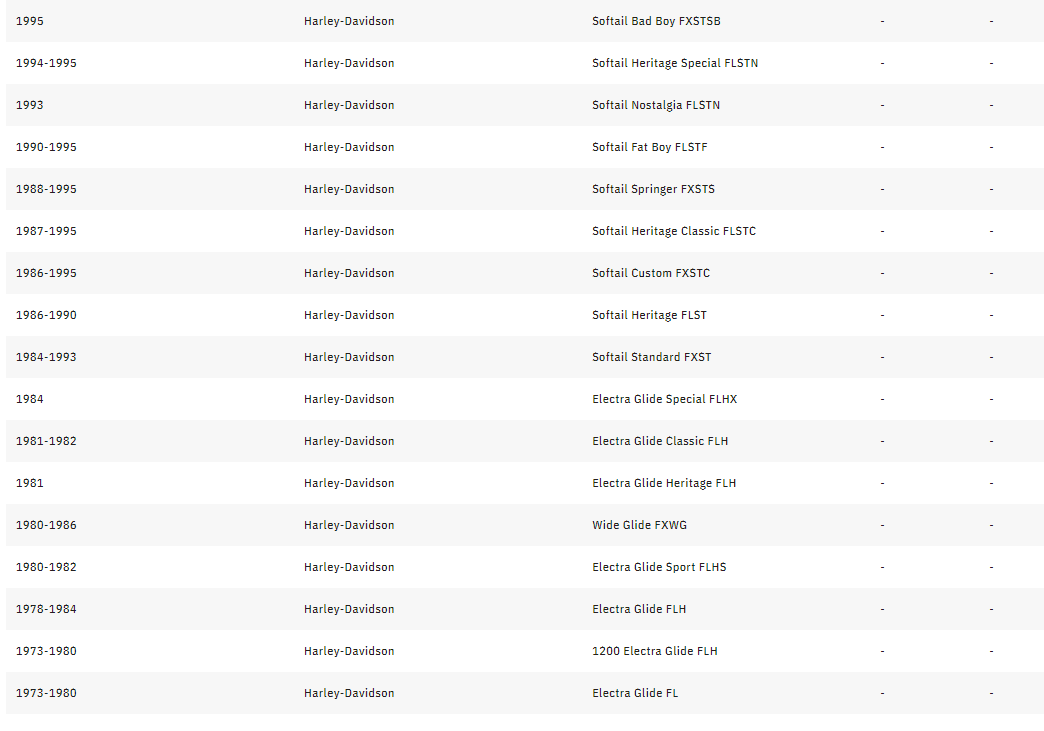Select 'Softail Springer FXSTS' model text
This screenshot has height=731, width=1044.
pyautogui.click(x=653, y=189)
